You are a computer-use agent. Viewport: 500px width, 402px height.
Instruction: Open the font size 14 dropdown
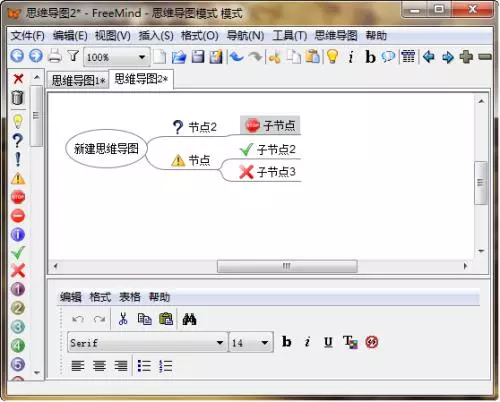click(x=251, y=342)
